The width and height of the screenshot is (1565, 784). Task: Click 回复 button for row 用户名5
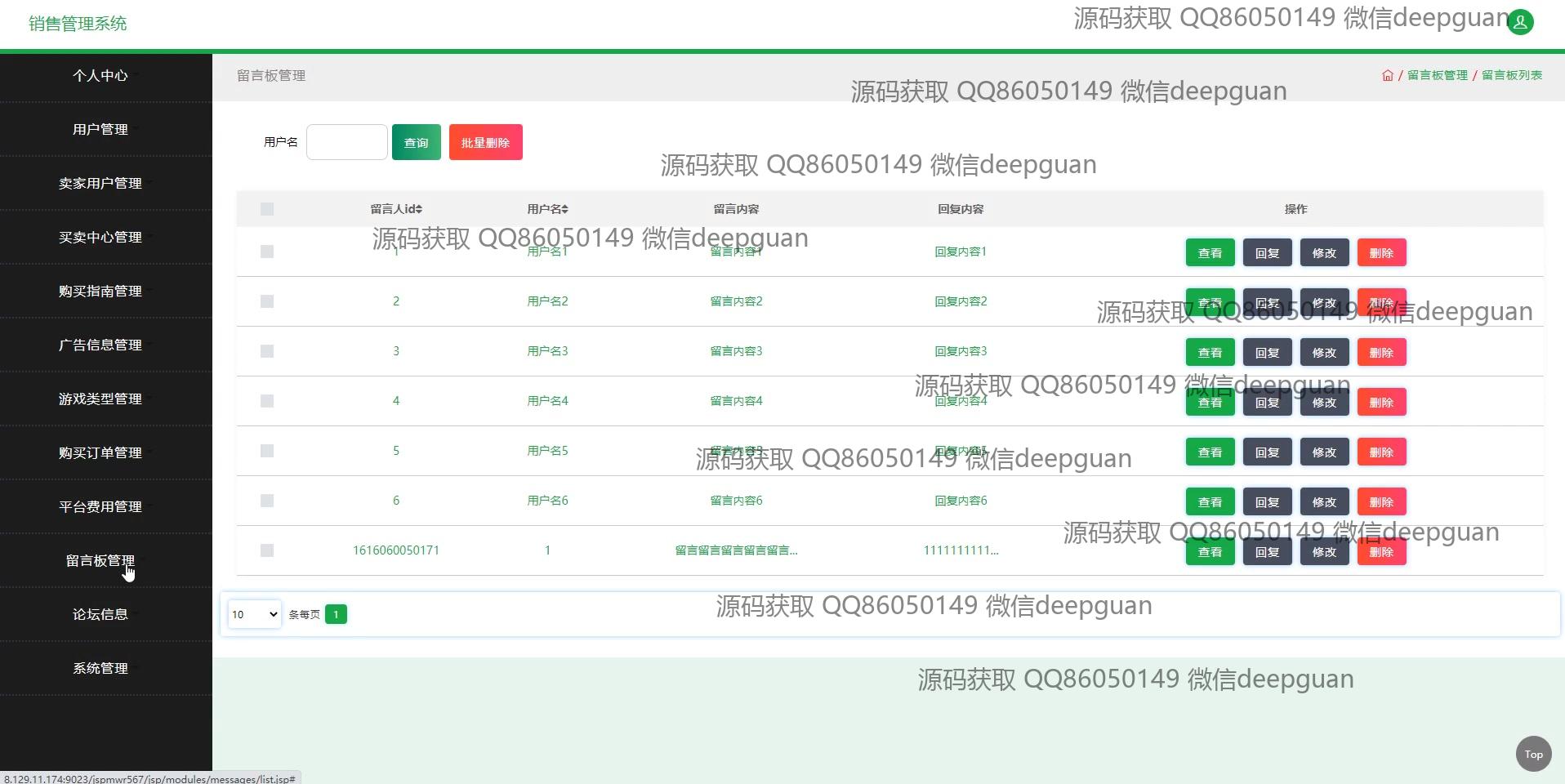pos(1267,452)
